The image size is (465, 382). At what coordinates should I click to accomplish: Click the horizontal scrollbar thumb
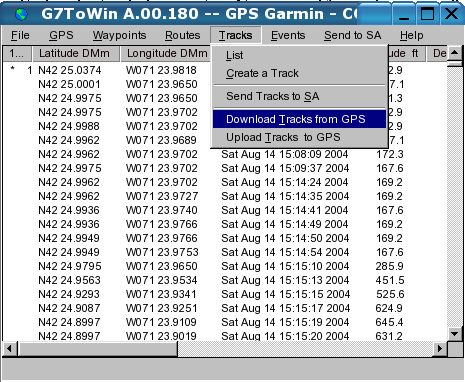coord(99,349)
